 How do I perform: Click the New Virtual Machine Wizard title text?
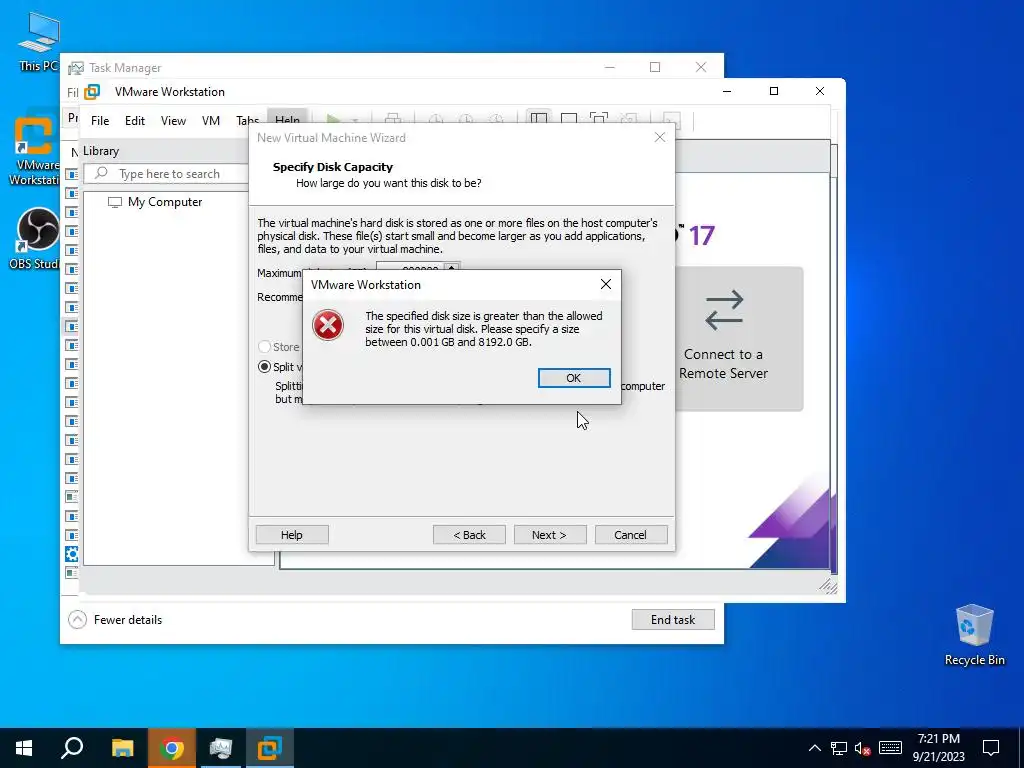331,138
